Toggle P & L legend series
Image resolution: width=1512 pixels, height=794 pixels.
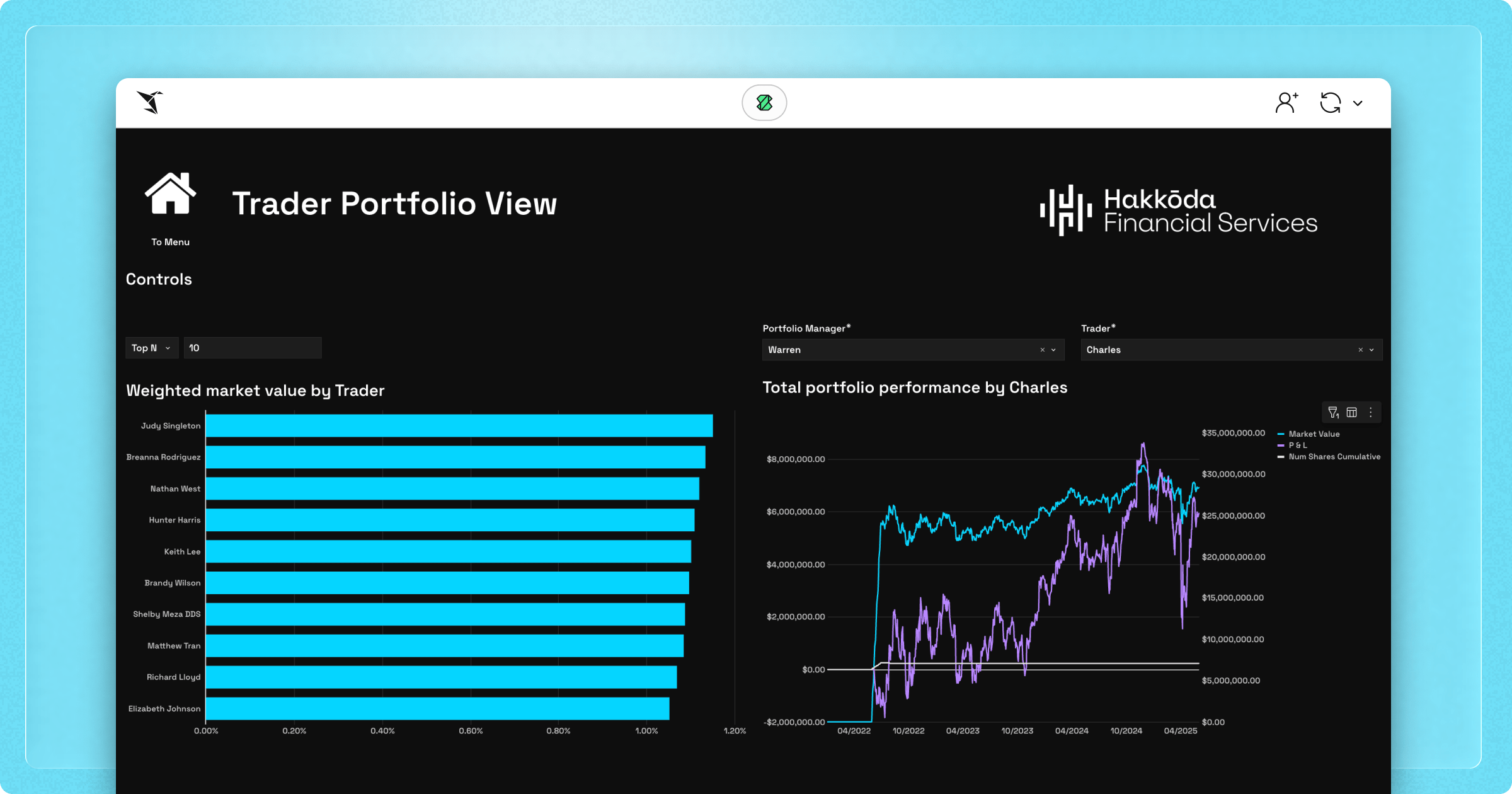point(1297,446)
